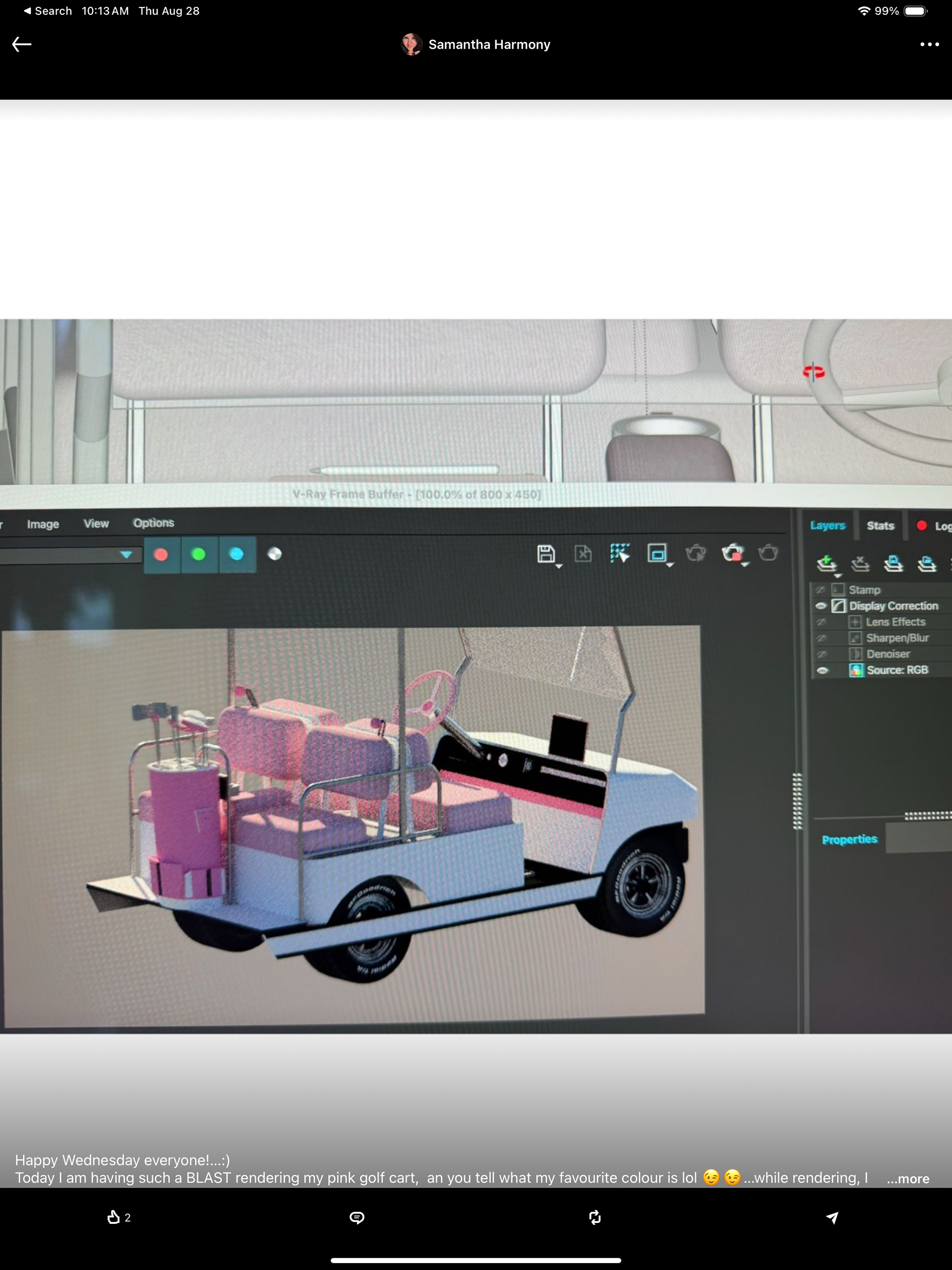The height and width of the screenshot is (1270, 952).
Task: Toggle the green channel button
Action: coord(198,554)
